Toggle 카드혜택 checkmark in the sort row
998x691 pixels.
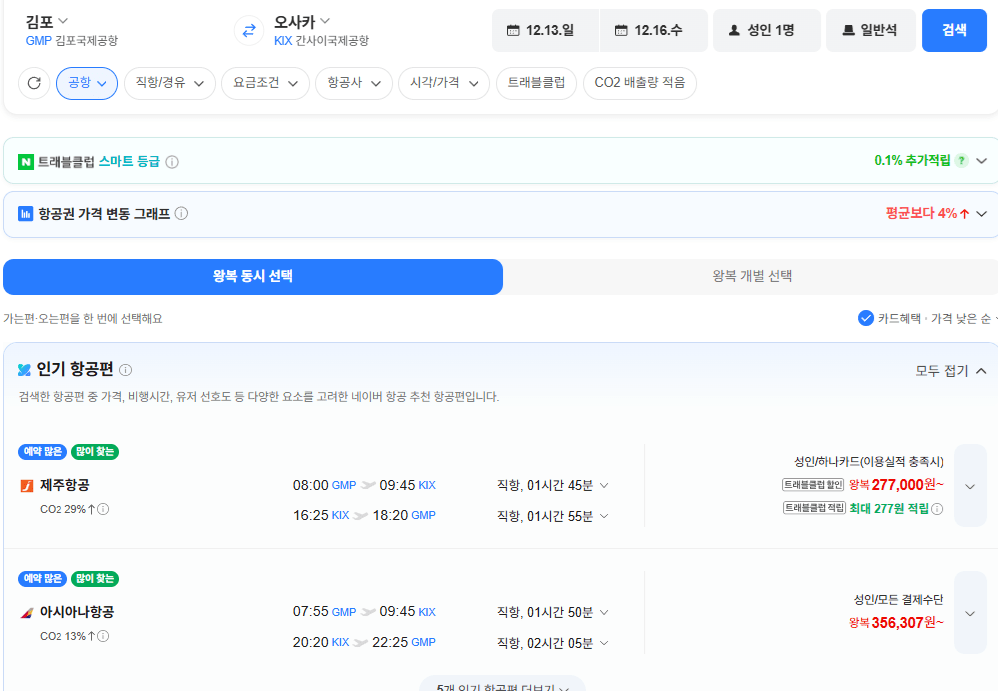click(x=866, y=318)
